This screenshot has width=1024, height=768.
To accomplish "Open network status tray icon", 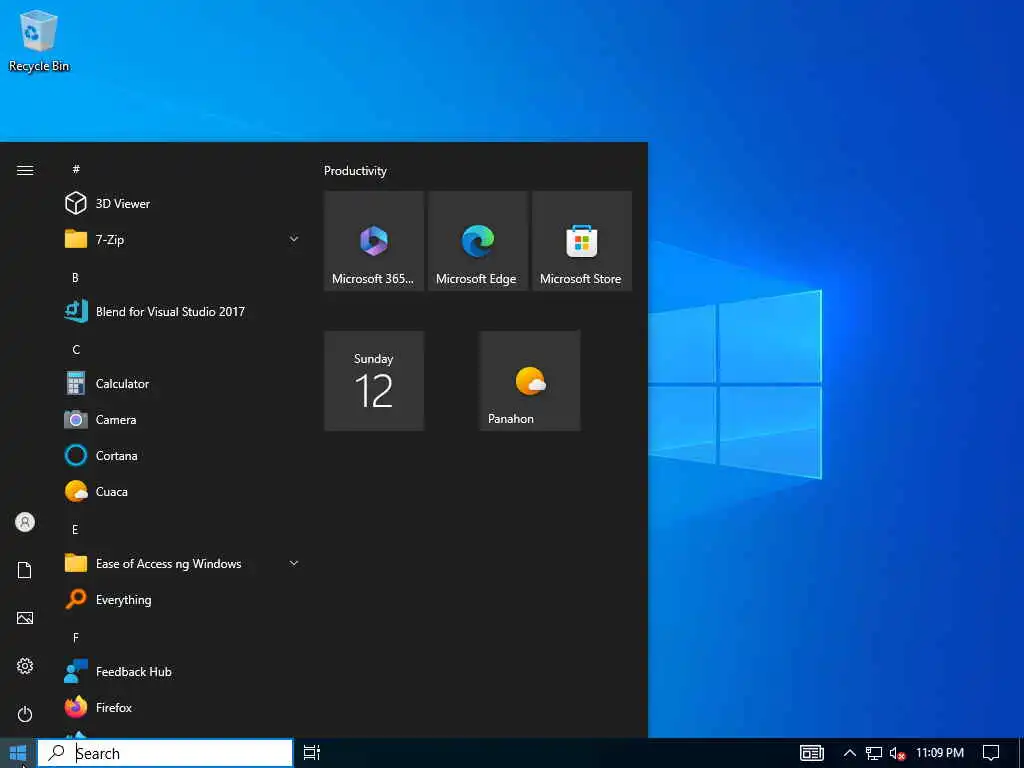I will pyautogui.click(x=874, y=754).
